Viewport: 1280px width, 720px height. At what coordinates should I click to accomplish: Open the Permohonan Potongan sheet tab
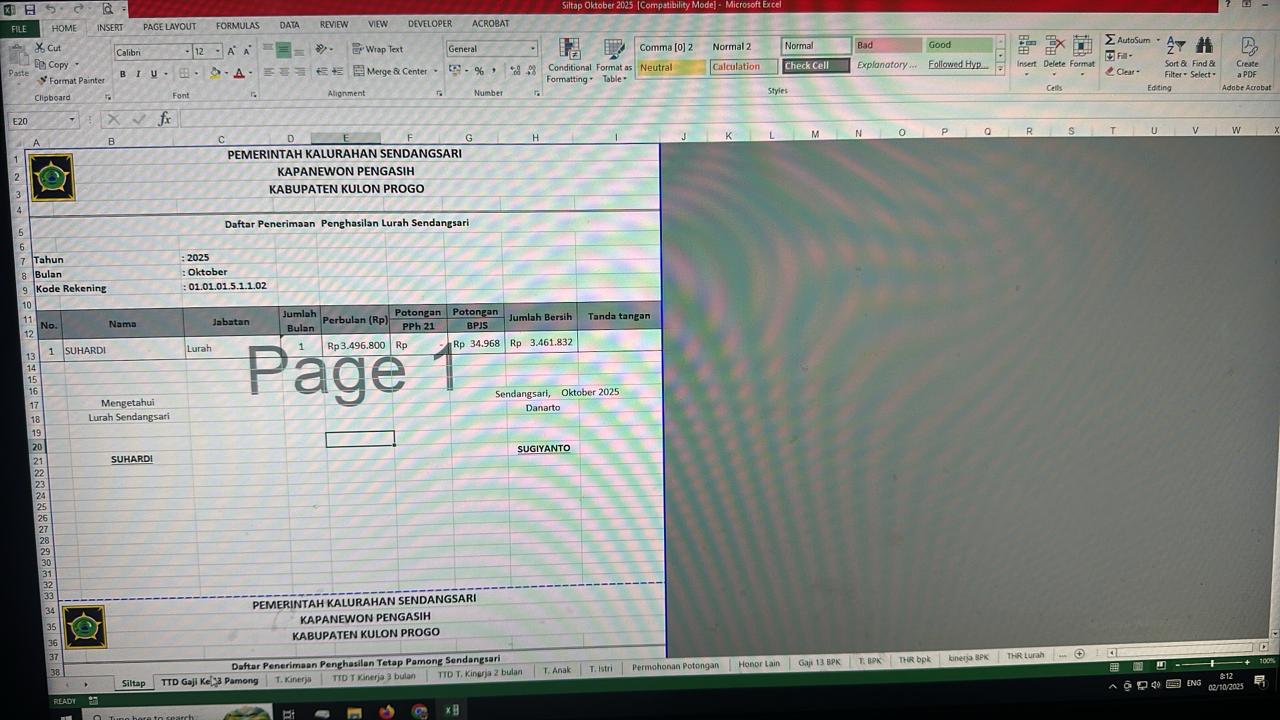[x=675, y=666]
